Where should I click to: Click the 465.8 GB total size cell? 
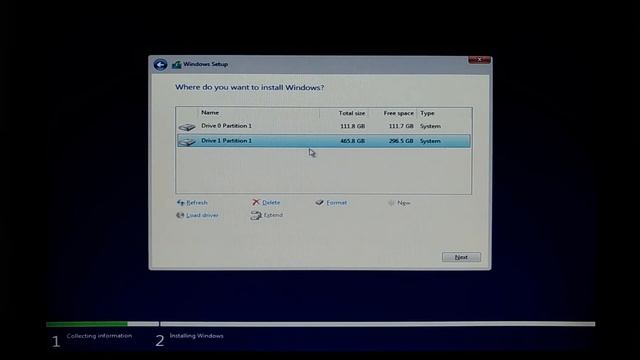point(353,141)
